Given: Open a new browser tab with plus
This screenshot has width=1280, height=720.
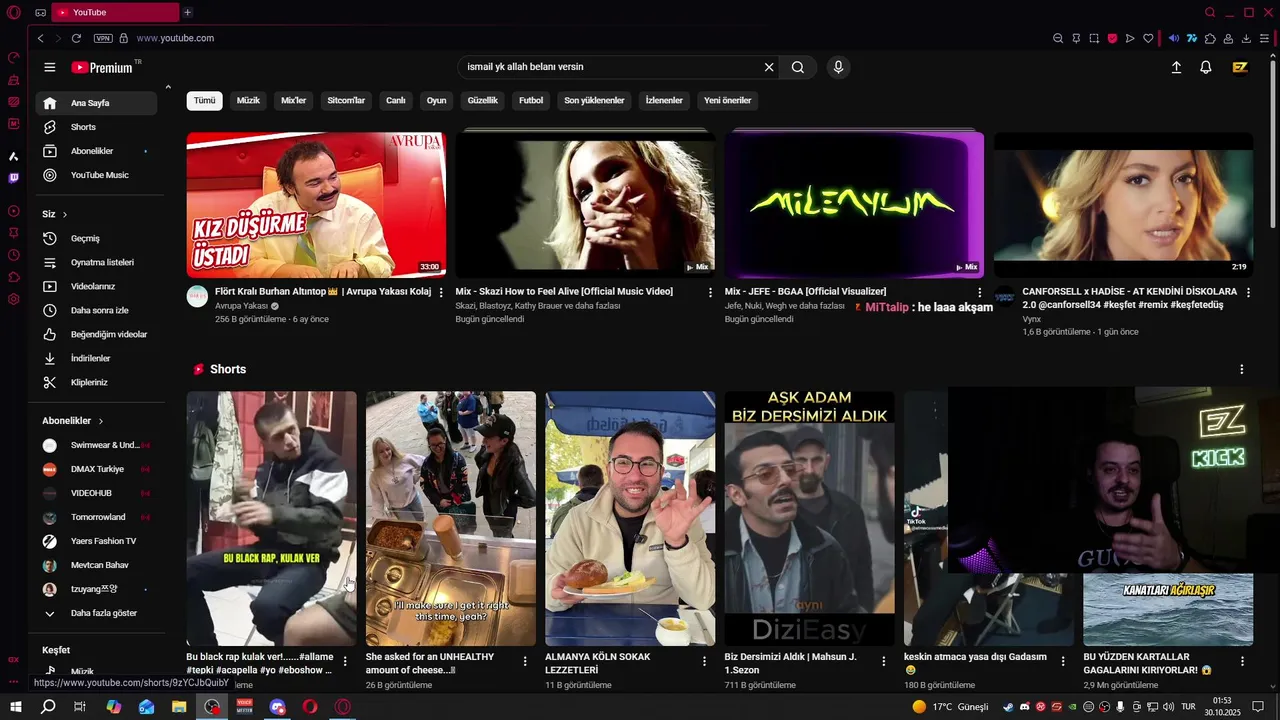Looking at the screenshot, I should tap(187, 12).
